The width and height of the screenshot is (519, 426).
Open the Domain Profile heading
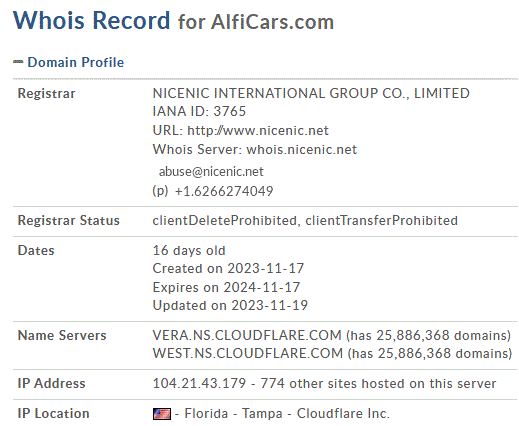76,62
